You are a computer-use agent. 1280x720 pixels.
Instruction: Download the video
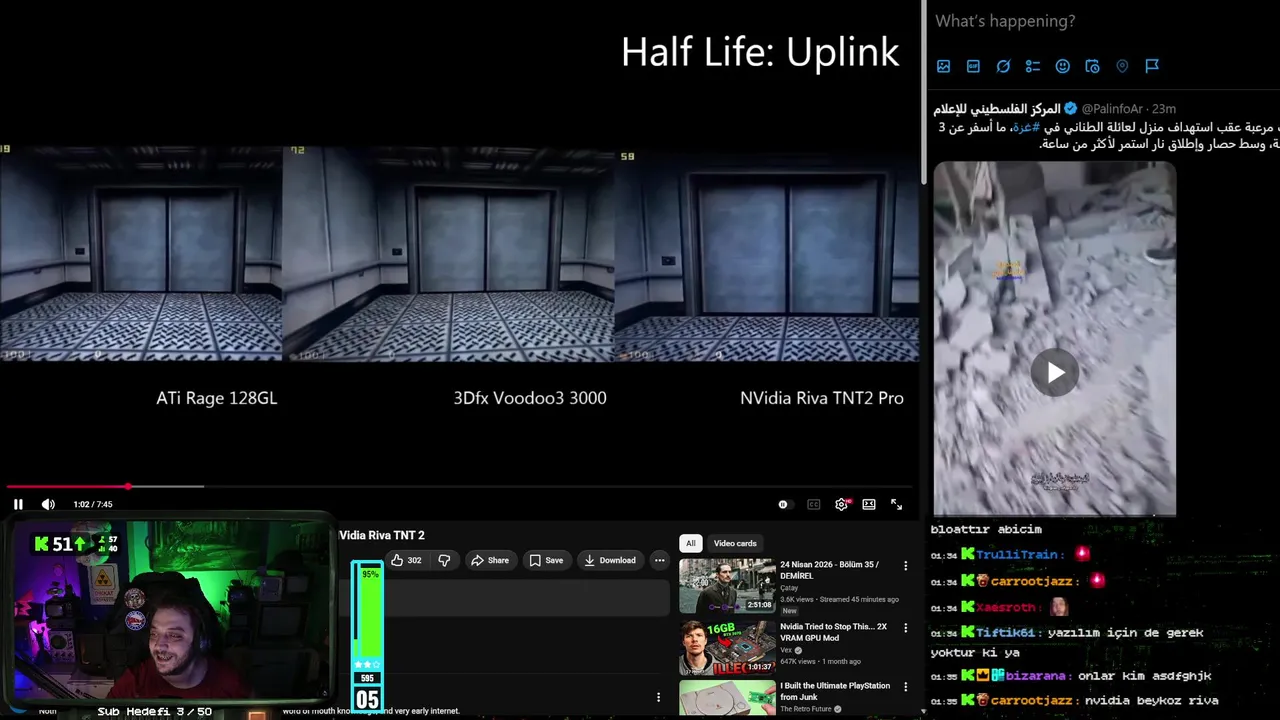click(x=610, y=560)
